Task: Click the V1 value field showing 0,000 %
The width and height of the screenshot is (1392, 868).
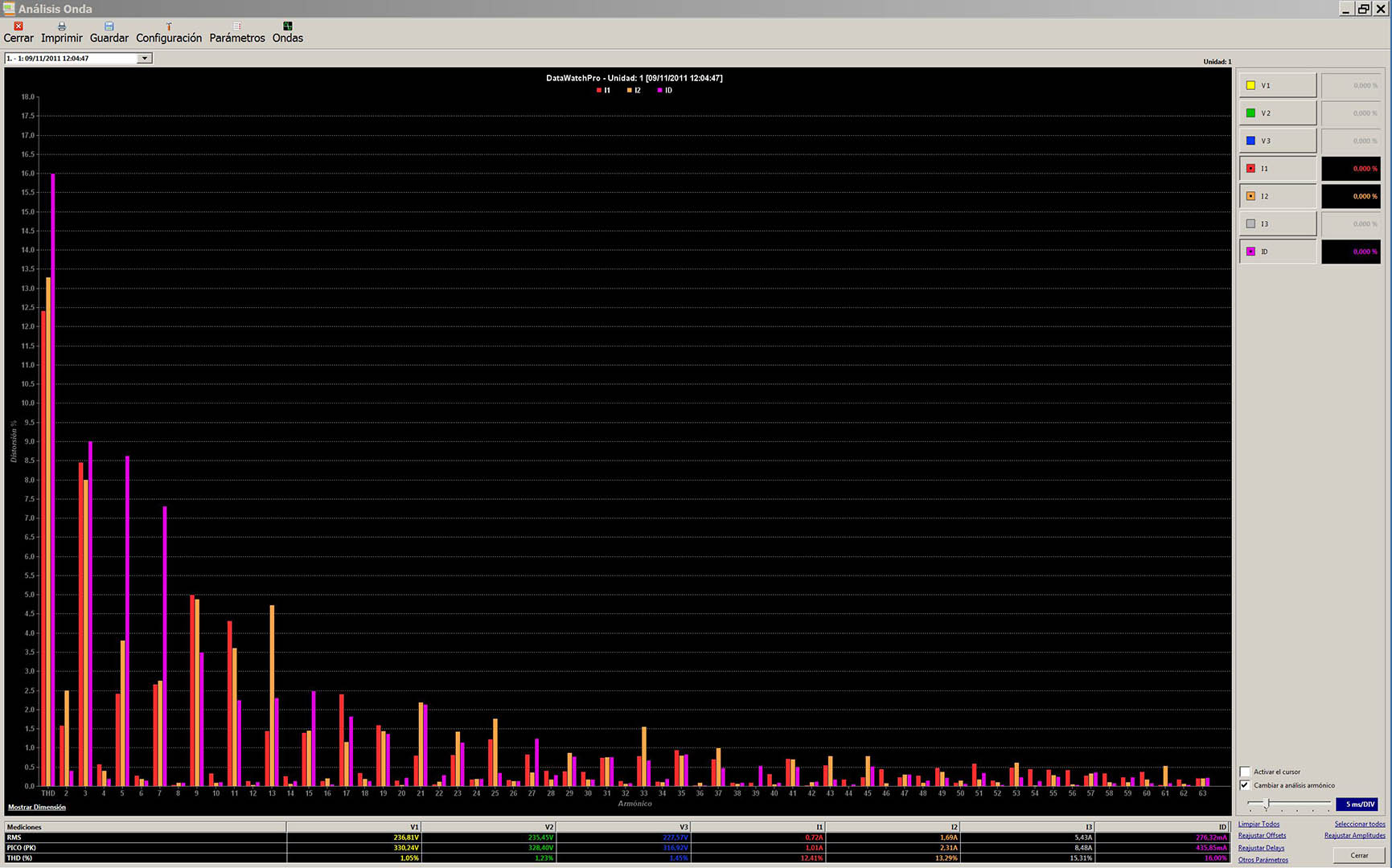Action: [1351, 85]
